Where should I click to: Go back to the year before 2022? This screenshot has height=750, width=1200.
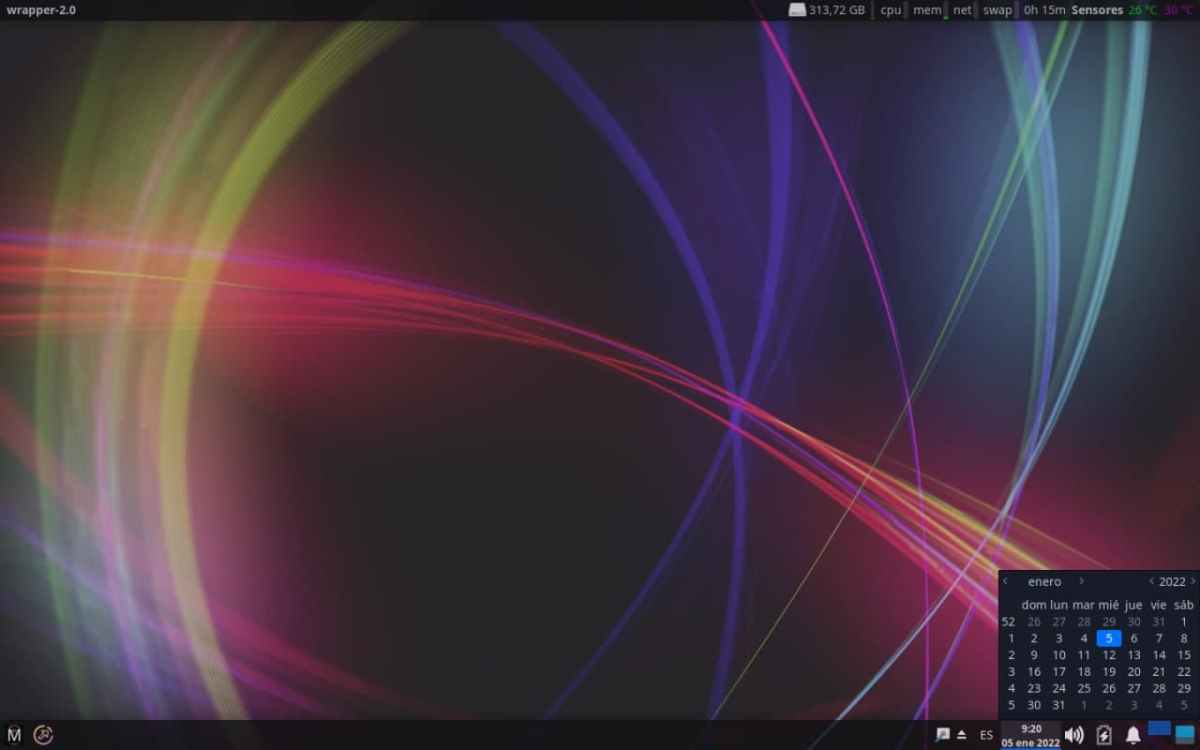tap(1151, 581)
